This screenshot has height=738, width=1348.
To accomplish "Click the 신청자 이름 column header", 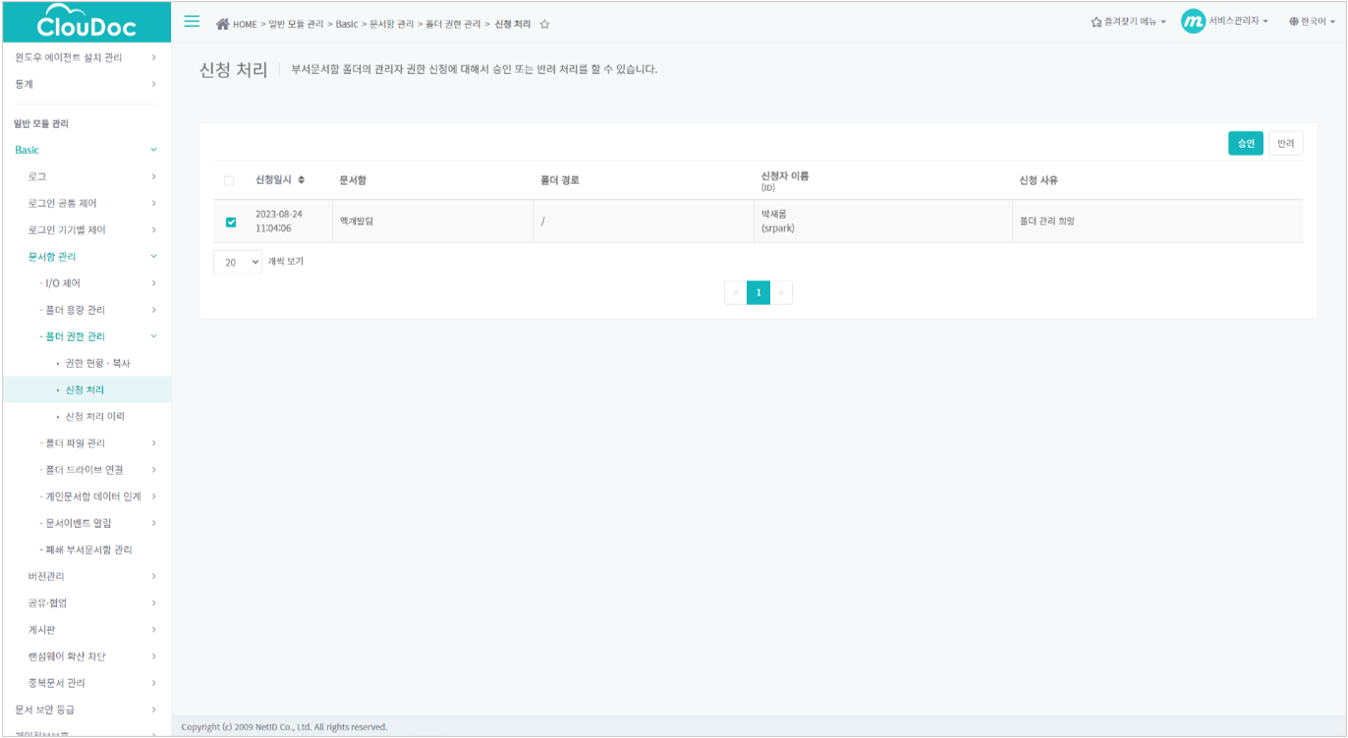I will click(x=785, y=176).
